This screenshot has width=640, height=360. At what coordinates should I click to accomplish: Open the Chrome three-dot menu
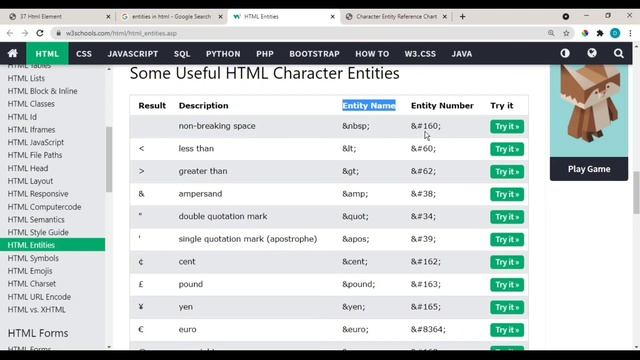point(630,33)
